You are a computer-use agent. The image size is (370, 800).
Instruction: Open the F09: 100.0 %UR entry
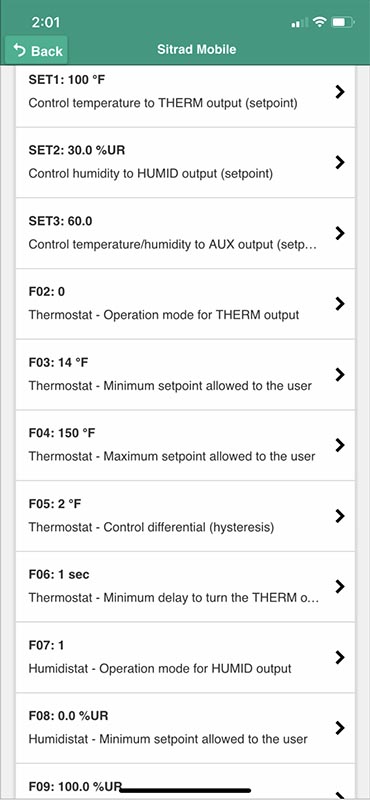coord(185,782)
